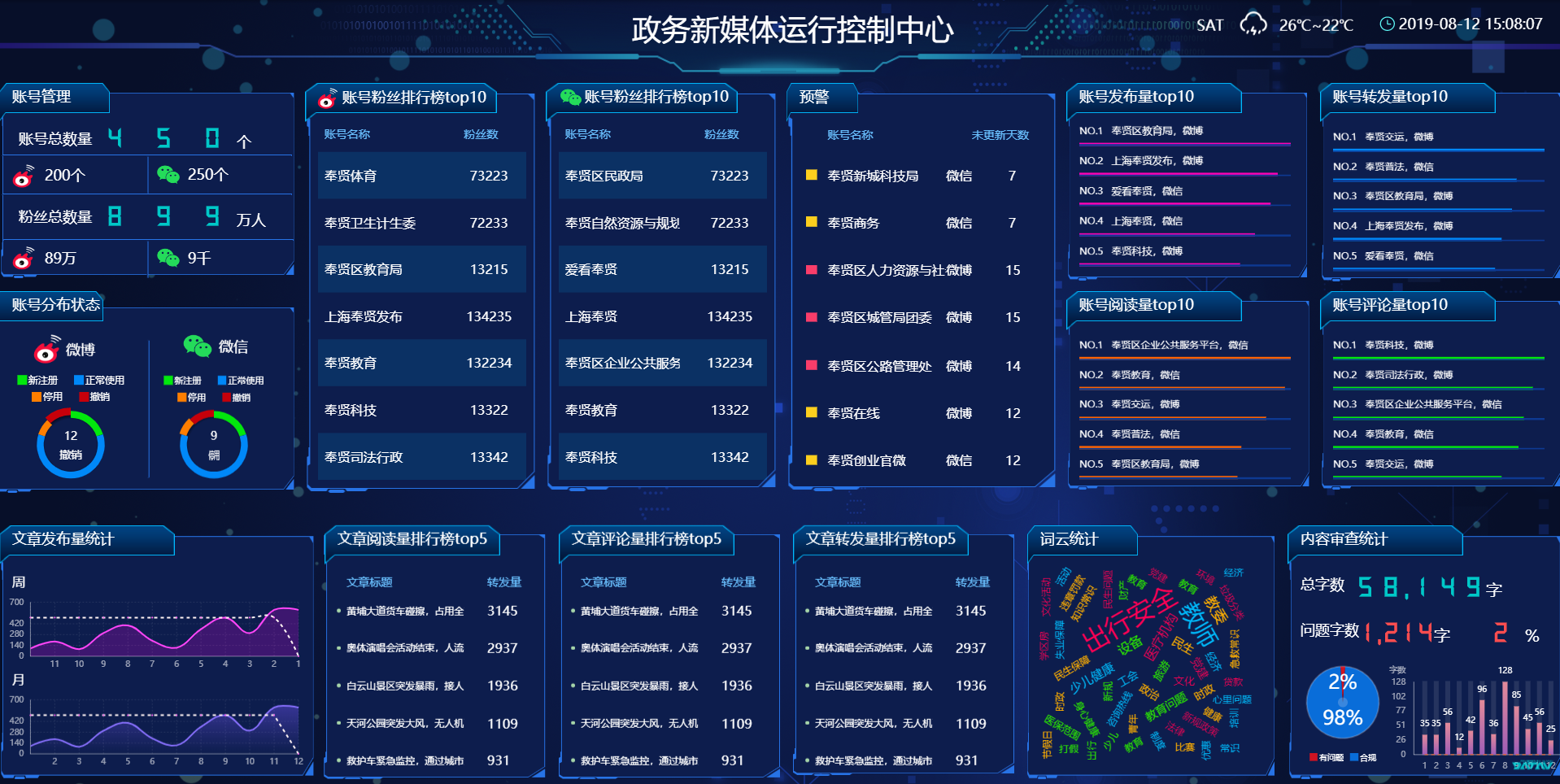Image resolution: width=1560 pixels, height=784 pixels.
Task: Click the WeChat icon beside 250个
Action: 168,175
